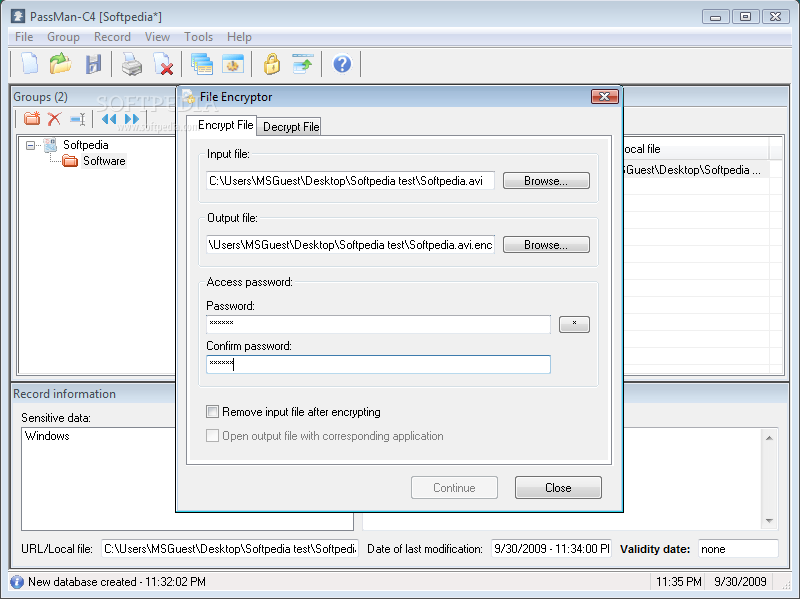Click the Date of last modification field

(x=552, y=549)
